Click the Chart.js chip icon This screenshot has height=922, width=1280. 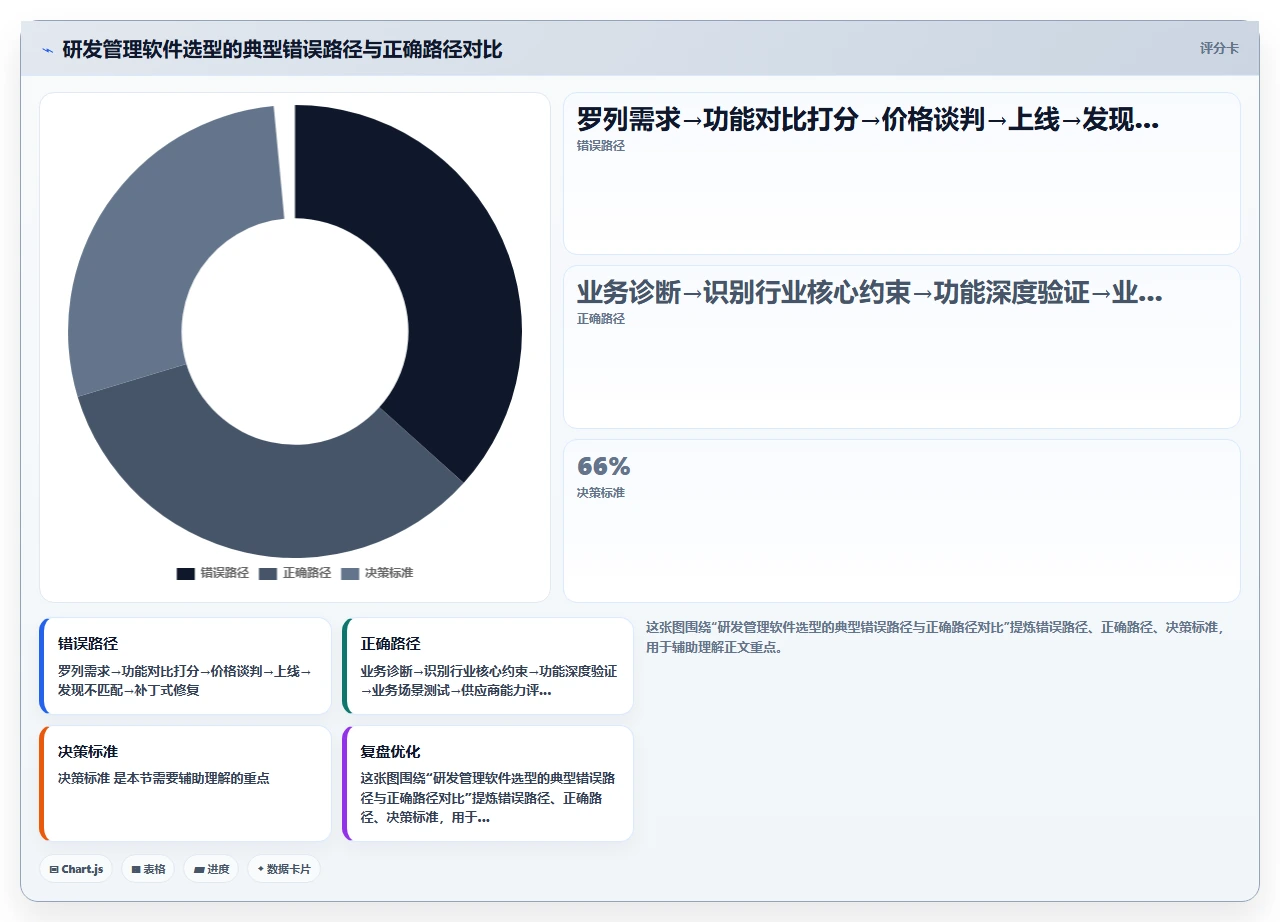coord(54,870)
